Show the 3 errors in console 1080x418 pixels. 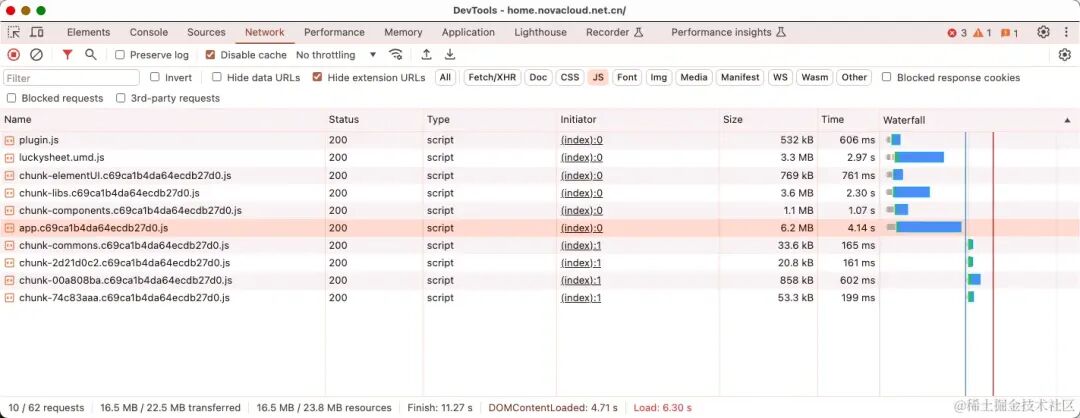pos(957,32)
